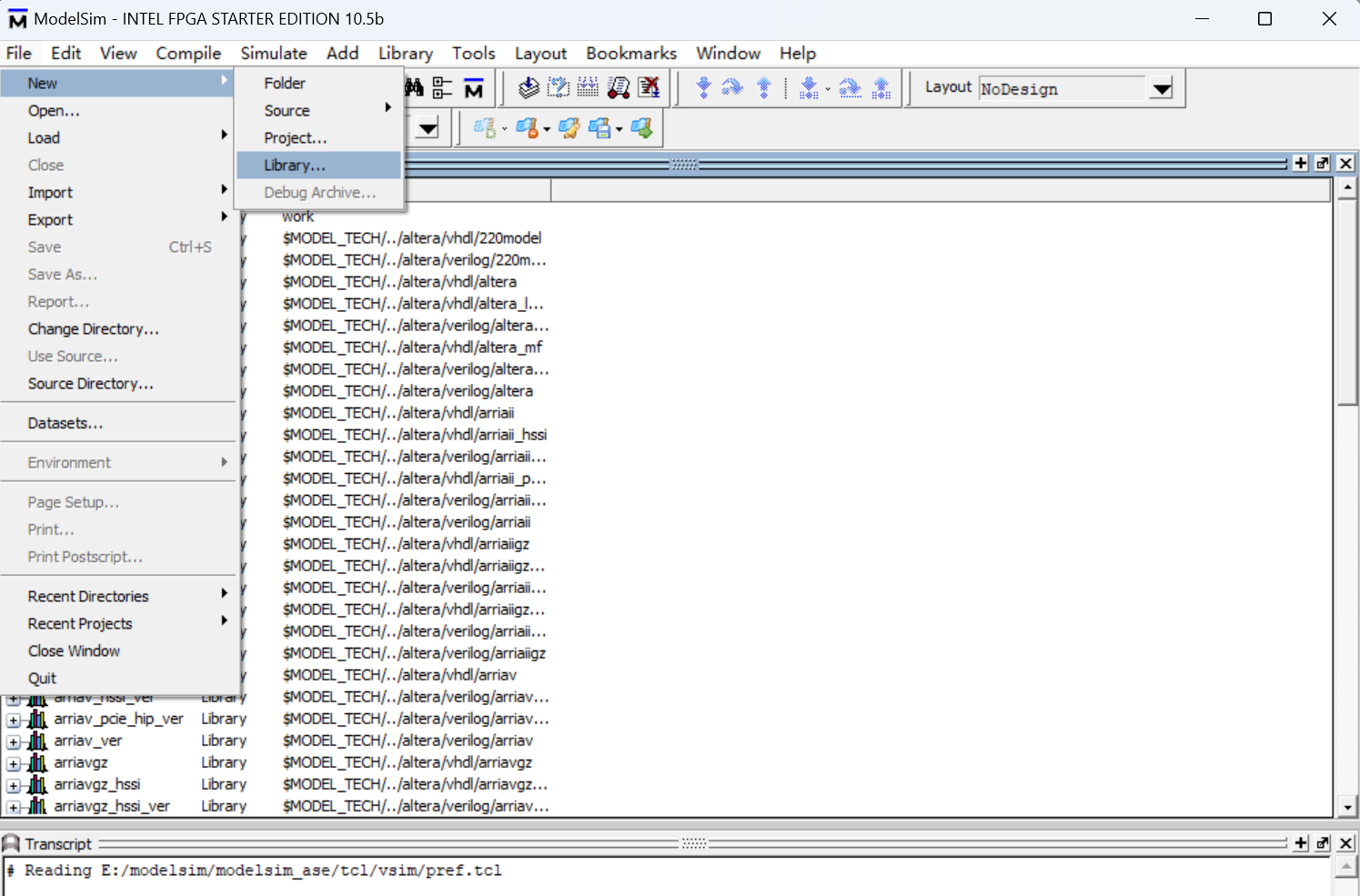Image resolution: width=1360 pixels, height=896 pixels.
Task: Click the Step Out blue up-arrow icon
Action: (764, 87)
